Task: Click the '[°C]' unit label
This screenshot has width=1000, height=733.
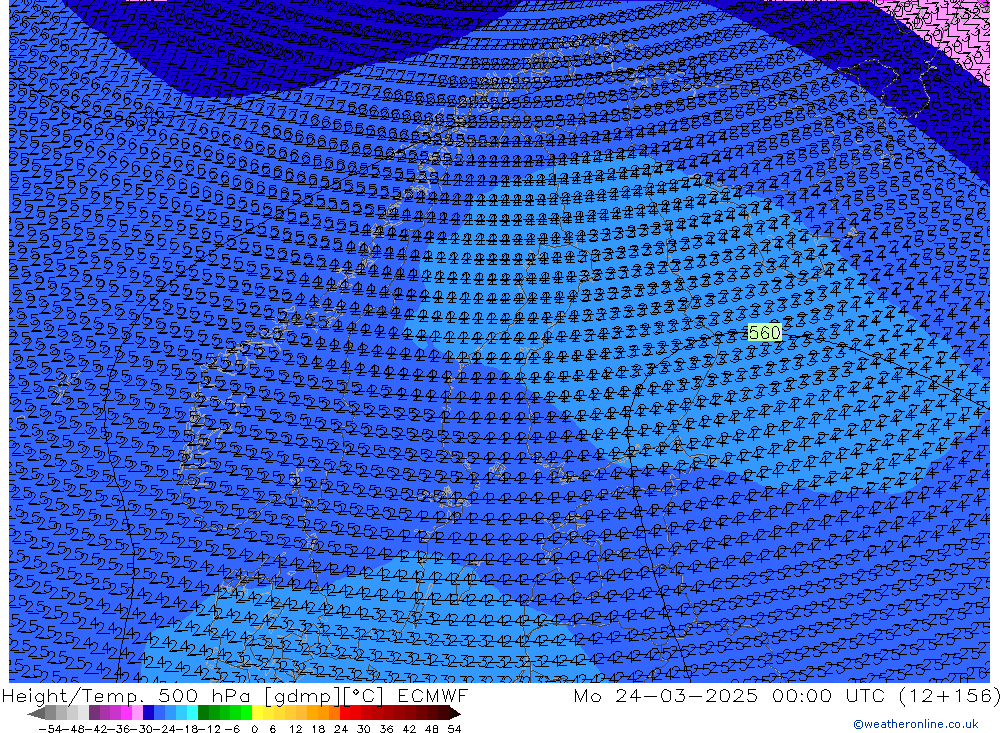Action: [364, 696]
